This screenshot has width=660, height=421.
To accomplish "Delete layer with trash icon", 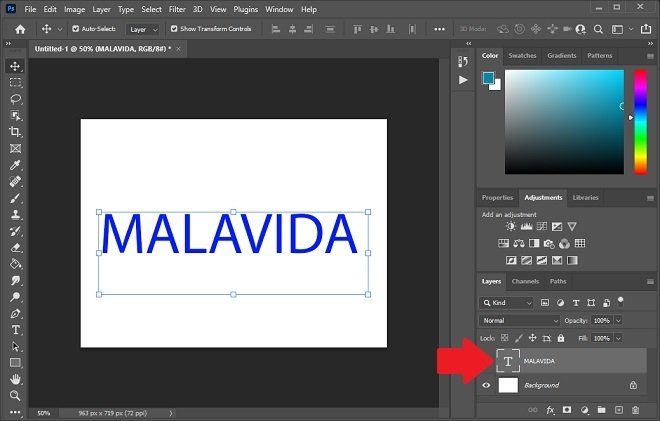I will 636,410.
